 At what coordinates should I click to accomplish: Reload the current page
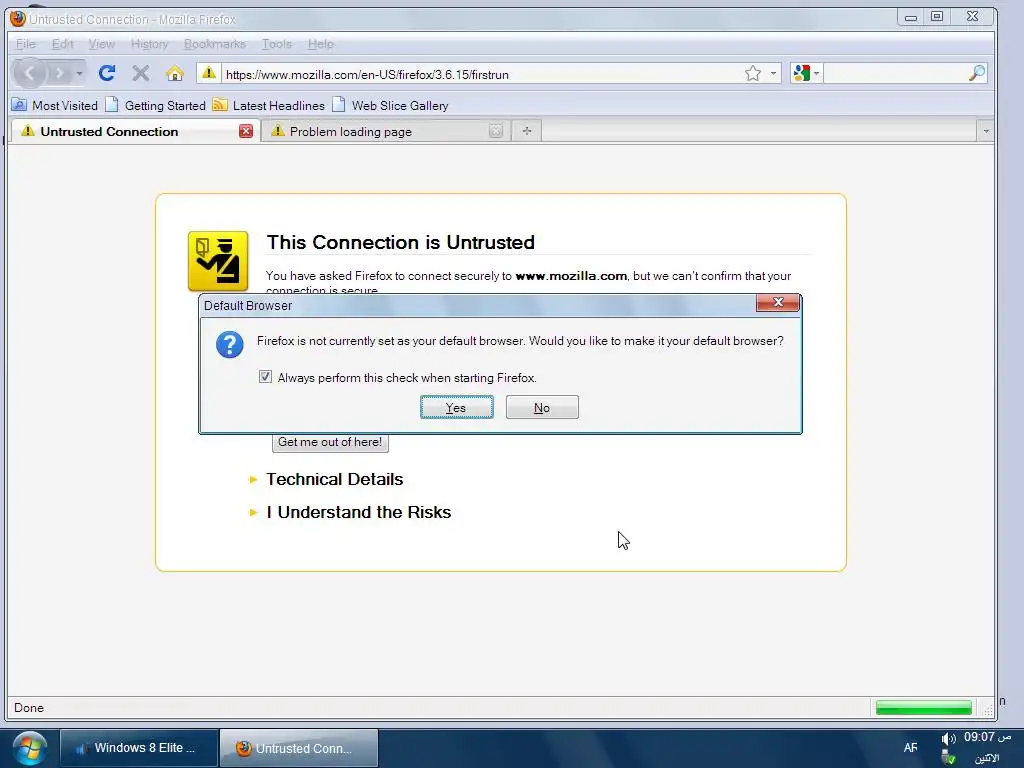click(107, 73)
